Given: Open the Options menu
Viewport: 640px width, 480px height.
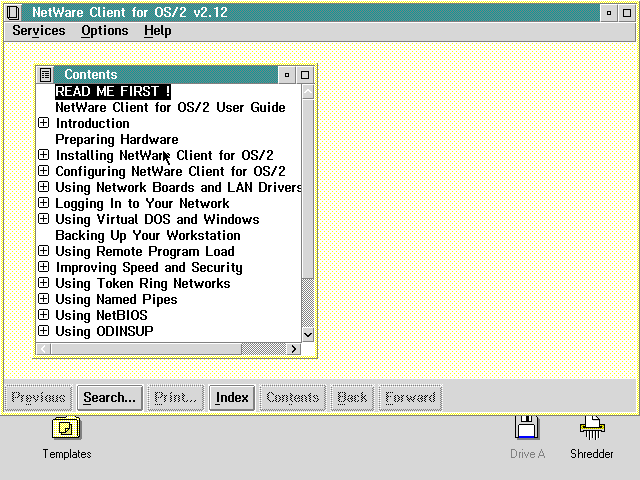Looking at the screenshot, I should pos(104,30).
